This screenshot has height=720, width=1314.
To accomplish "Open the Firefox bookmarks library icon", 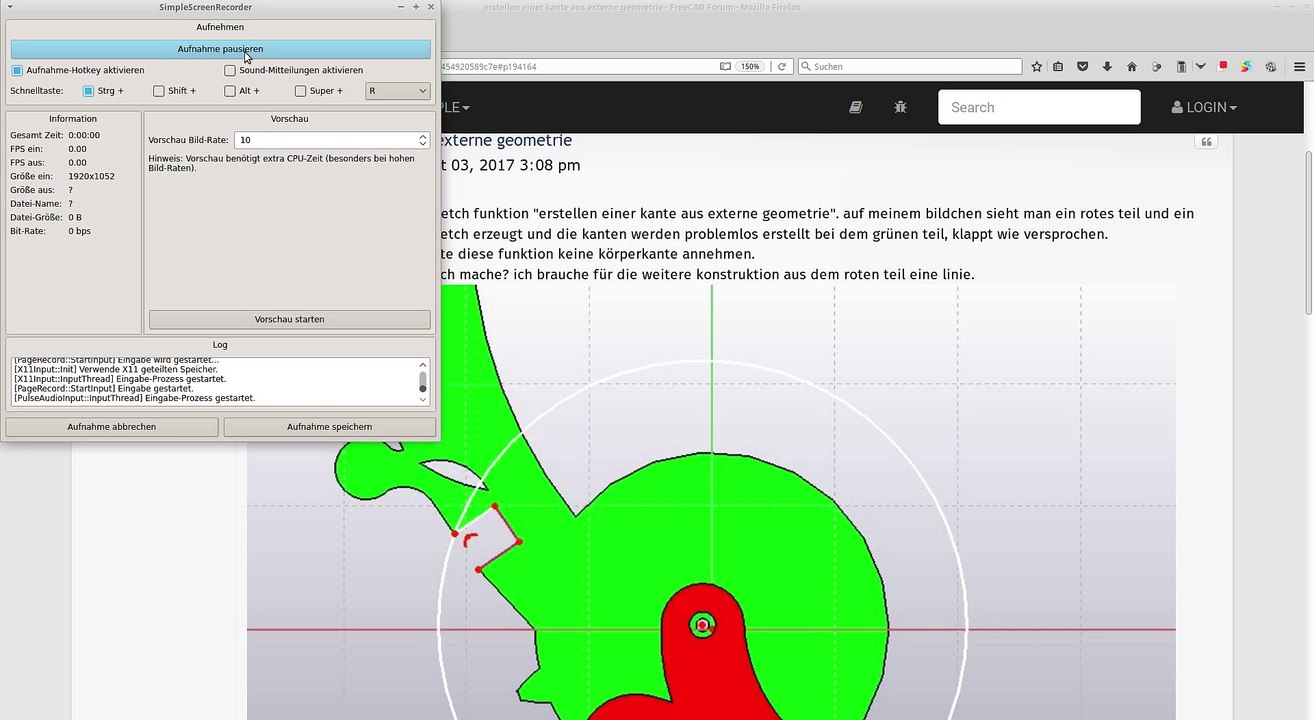I will [x=1059, y=67].
